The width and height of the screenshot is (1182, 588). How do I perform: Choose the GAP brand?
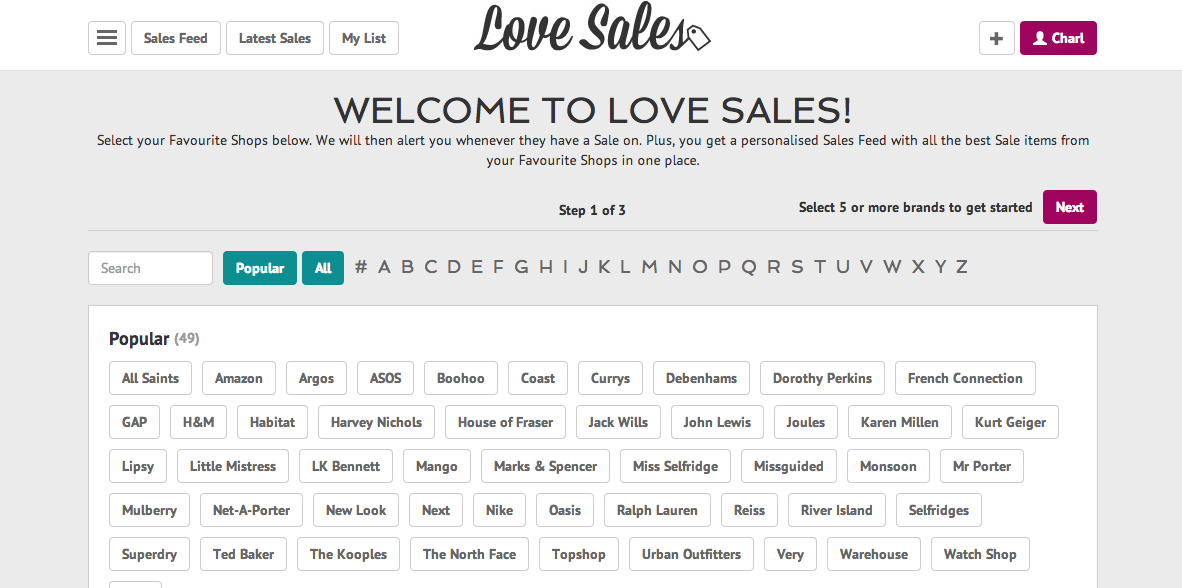click(x=134, y=422)
